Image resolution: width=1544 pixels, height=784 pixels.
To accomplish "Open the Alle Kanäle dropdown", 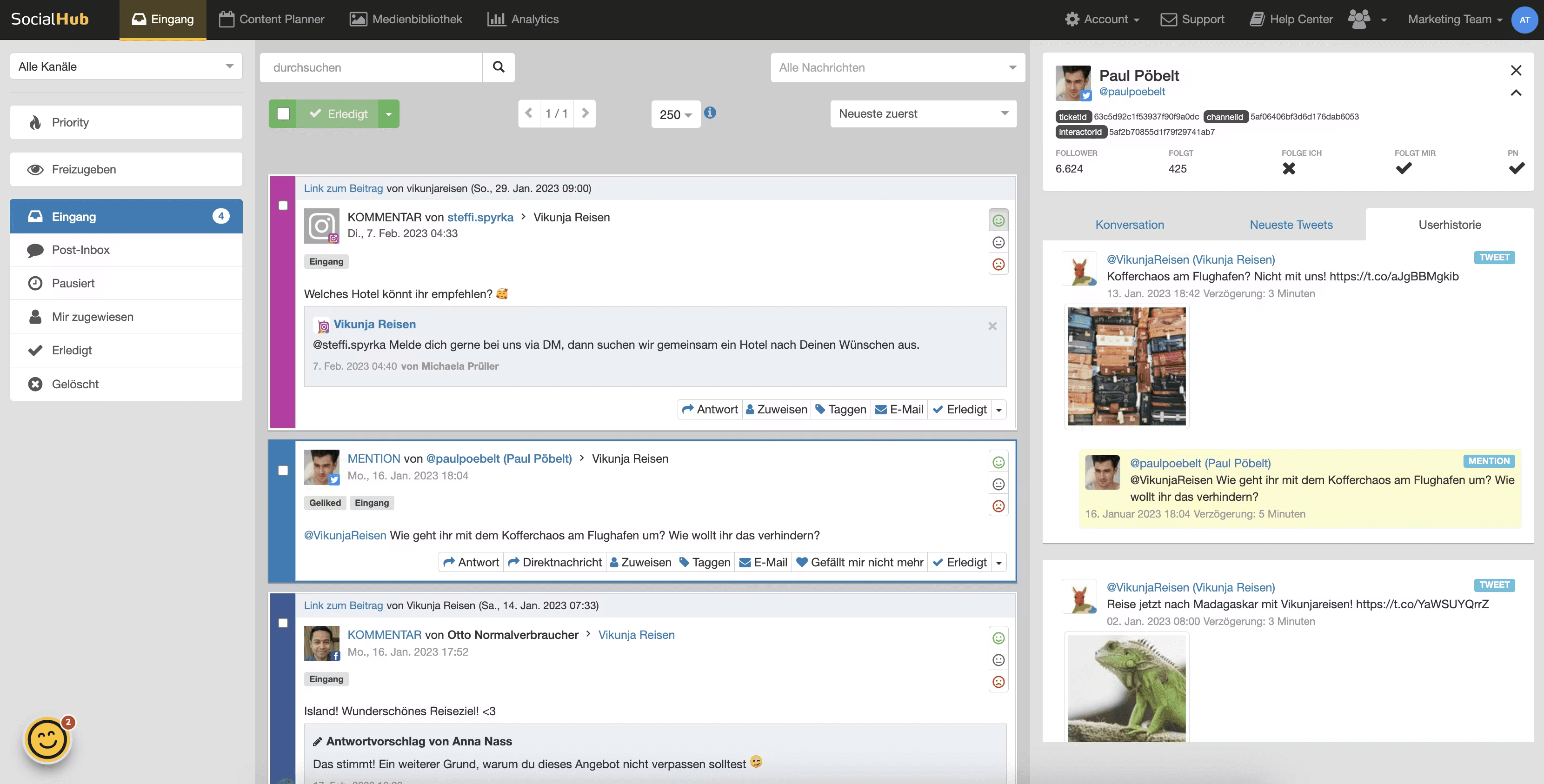I will 126,66.
